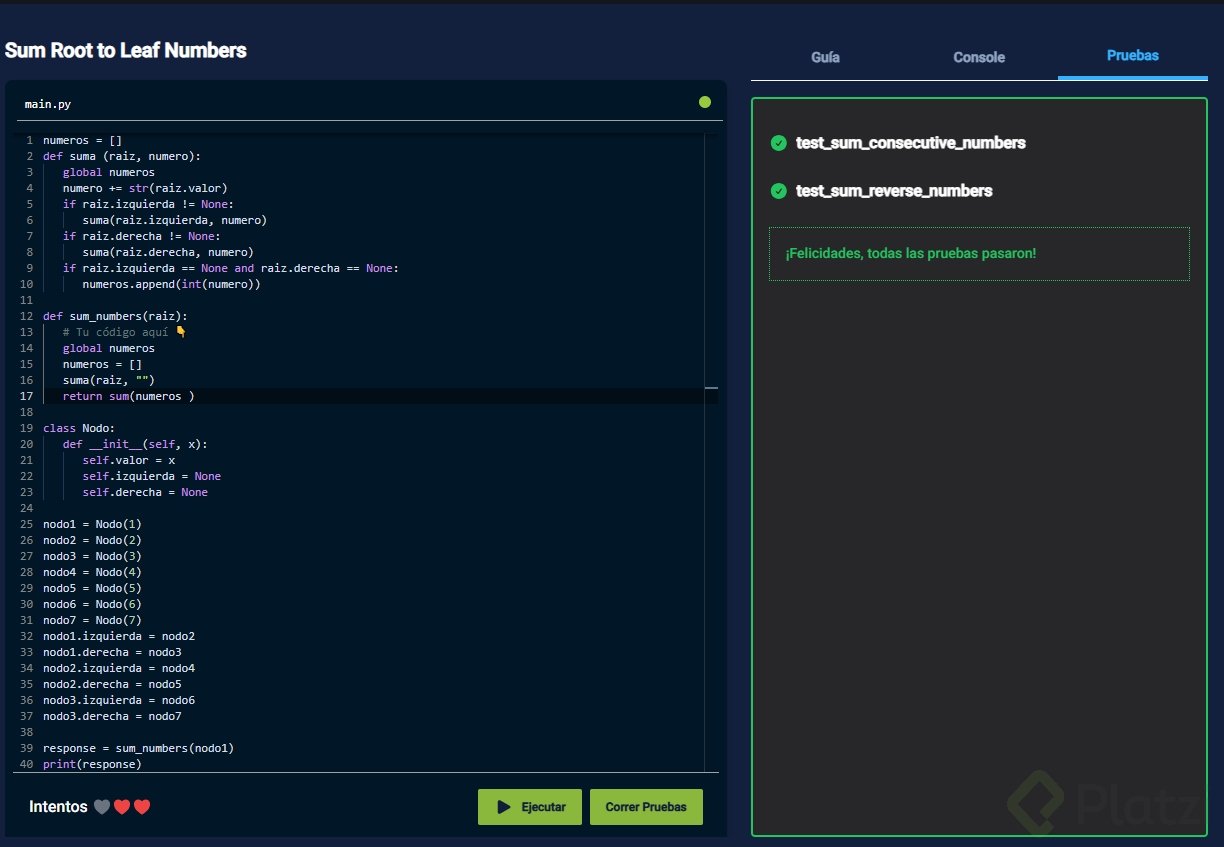
Task: Click the '# Tu código aquí' comment
Action: click(x=125, y=332)
